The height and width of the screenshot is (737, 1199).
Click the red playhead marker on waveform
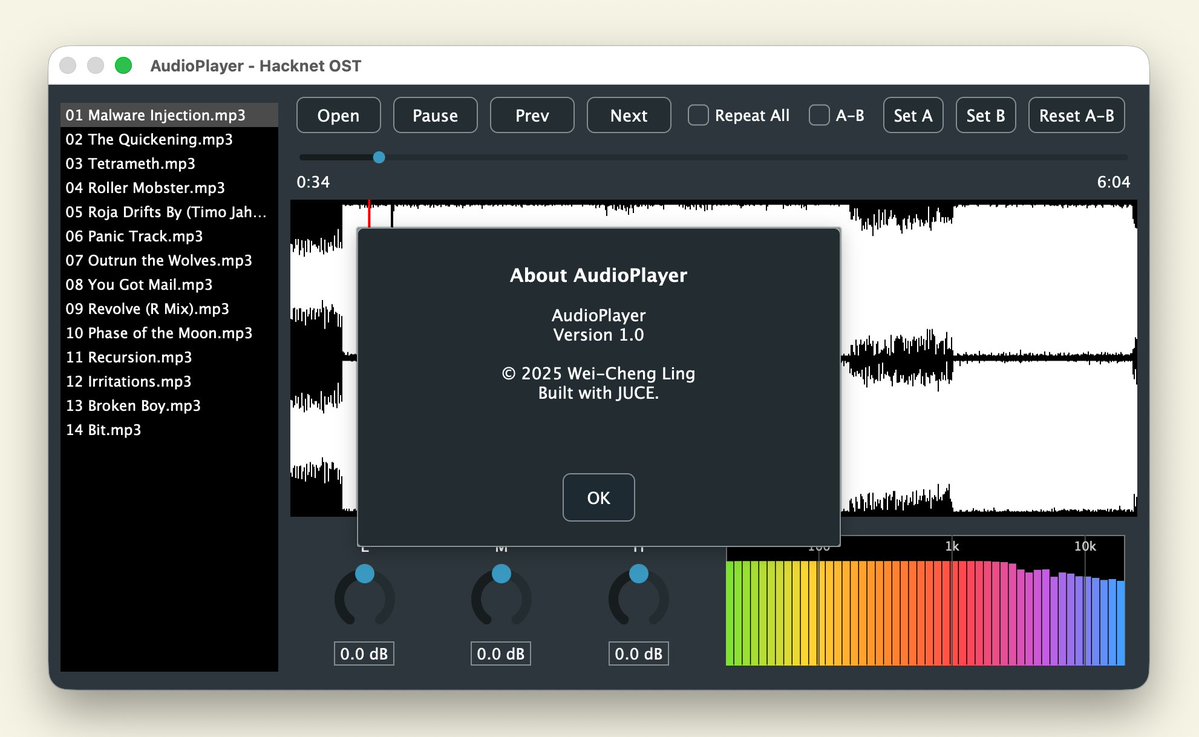pos(369,213)
